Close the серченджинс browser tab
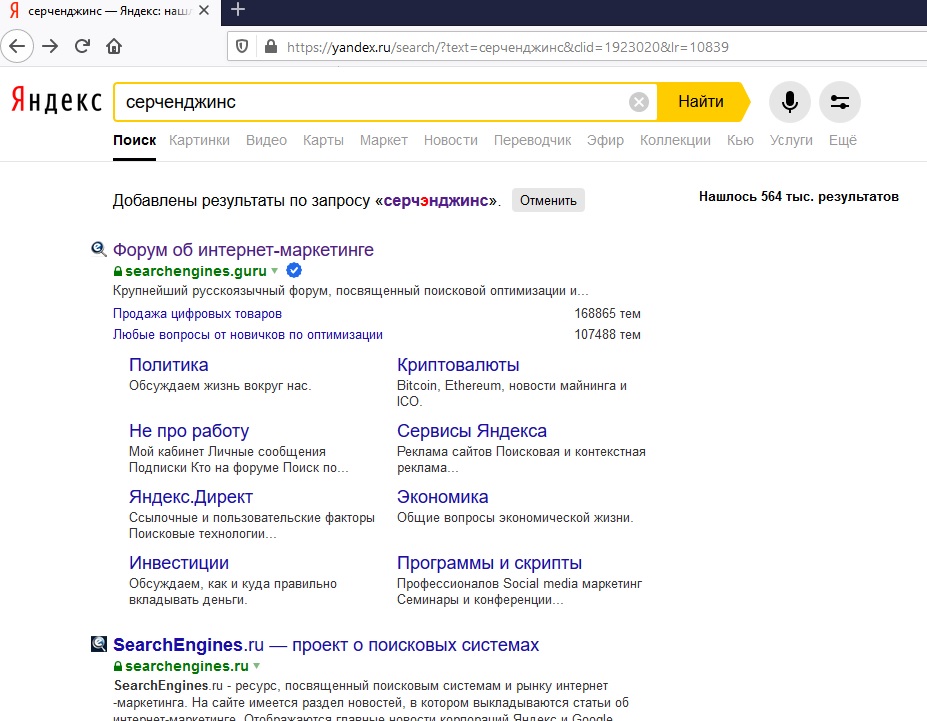 click(204, 11)
